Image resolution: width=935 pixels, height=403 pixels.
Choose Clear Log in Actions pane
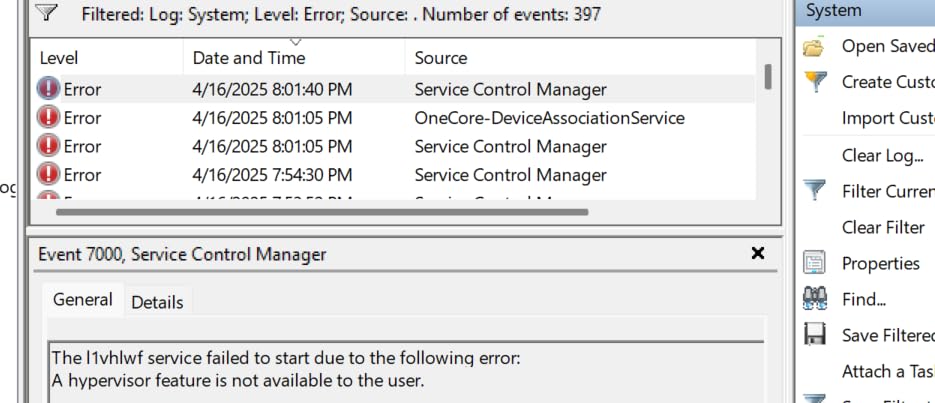click(x=882, y=155)
